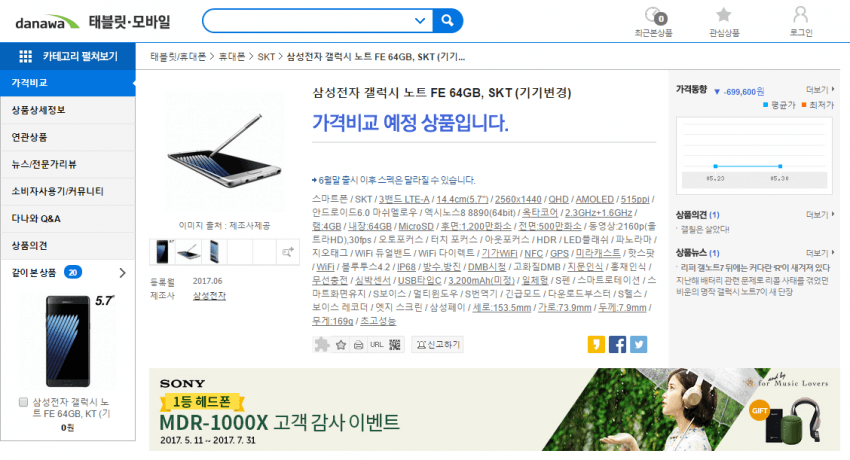Check the Galaxy Note FE KT product checkbox
The height and width of the screenshot is (460, 850).
23,402
